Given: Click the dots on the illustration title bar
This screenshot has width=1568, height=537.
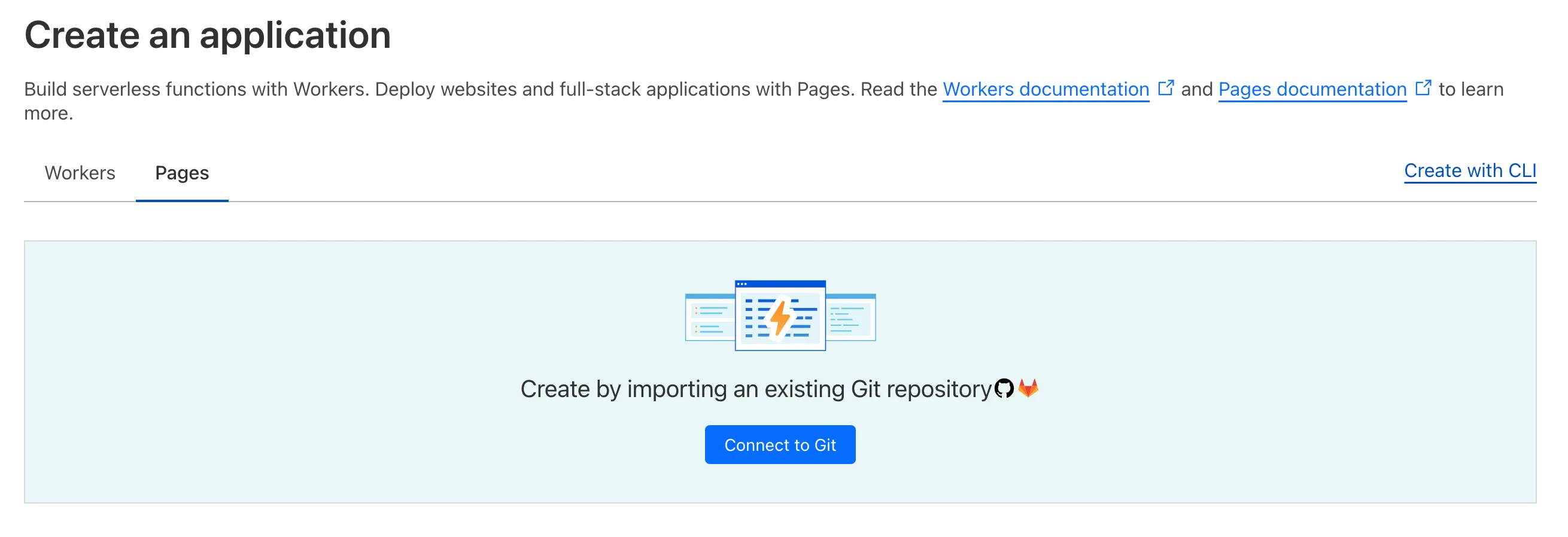Looking at the screenshot, I should (x=744, y=283).
